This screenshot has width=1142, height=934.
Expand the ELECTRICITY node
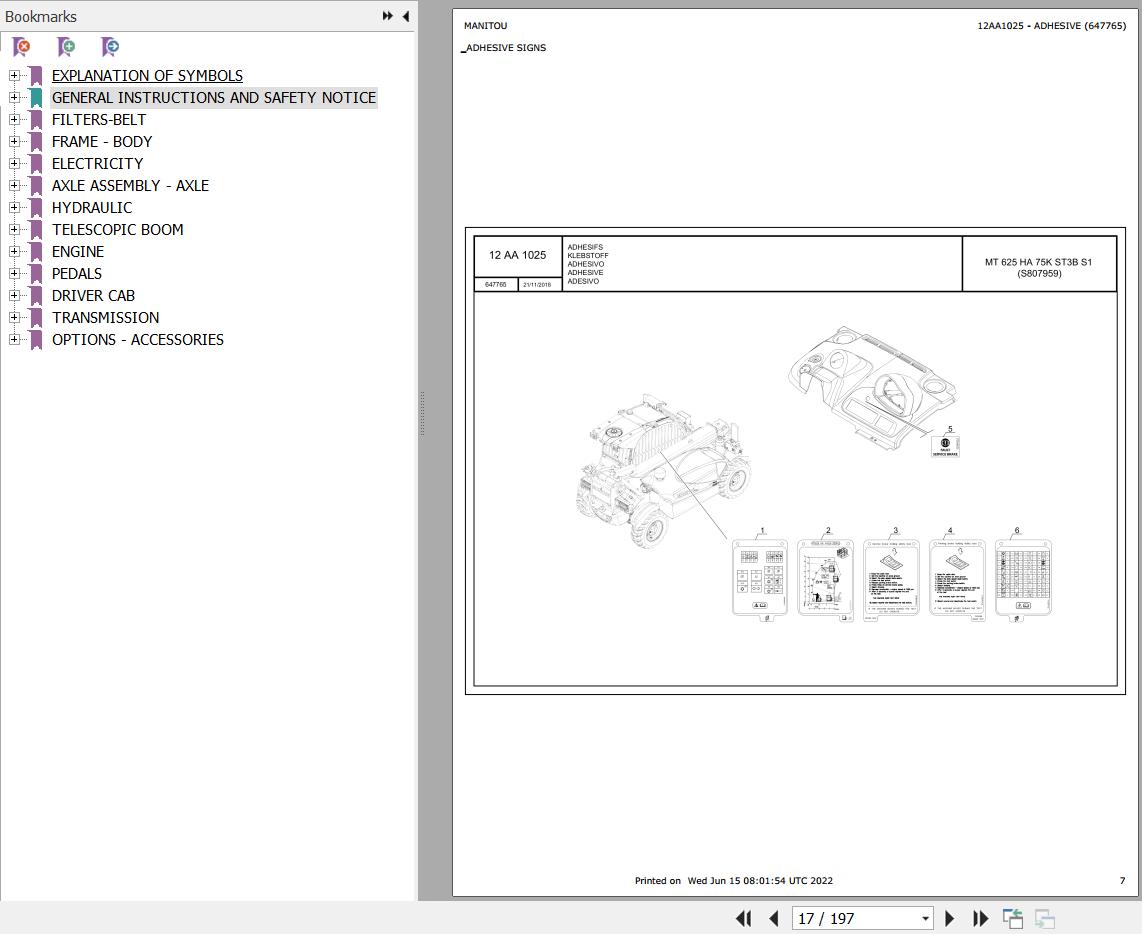[14, 164]
